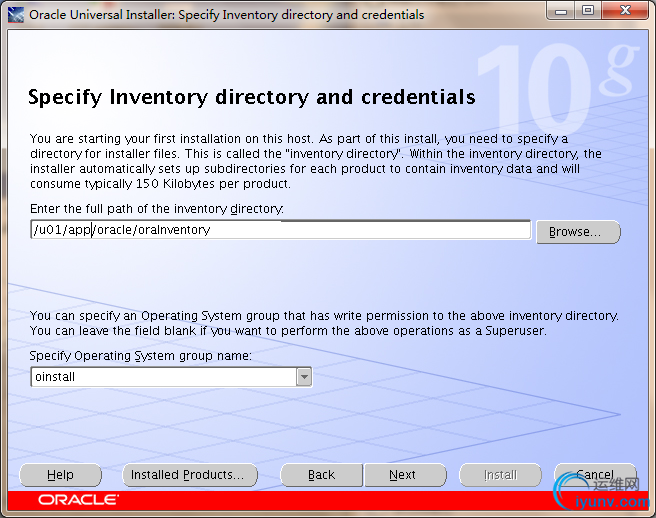Go Back to previous installer step

click(x=321, y=475)
